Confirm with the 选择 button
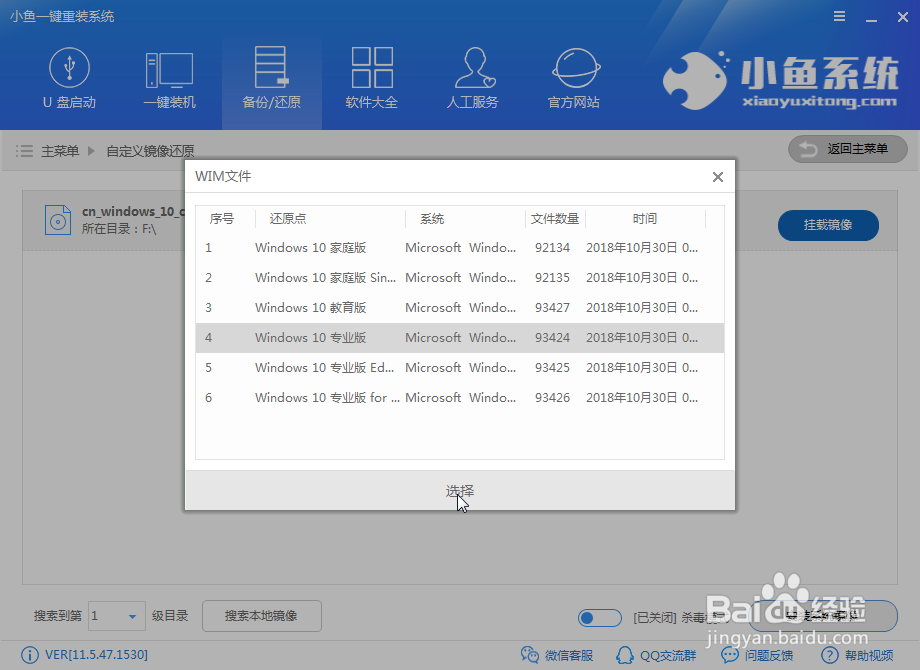The height and width of the screenshot is (670, 920). (x=460, y=491)
